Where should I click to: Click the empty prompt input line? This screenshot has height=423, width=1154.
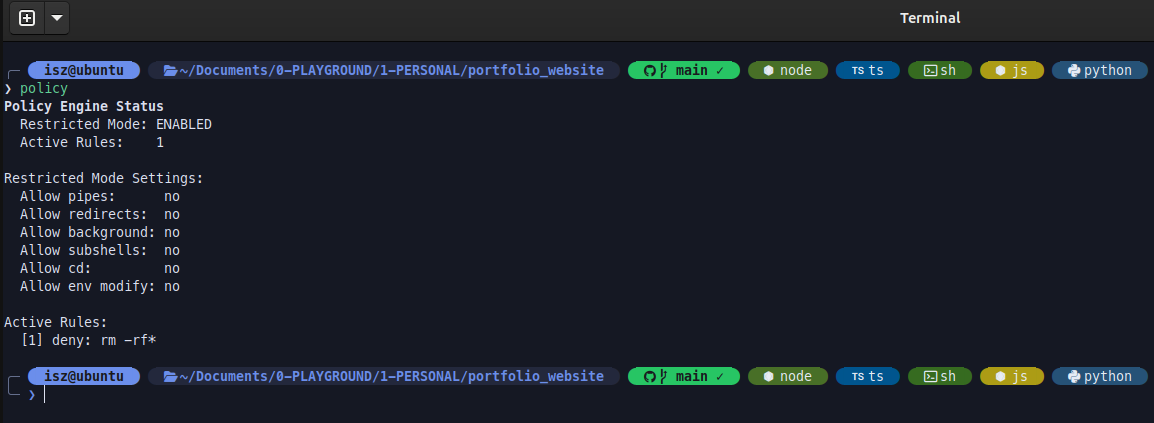point(300,395)
